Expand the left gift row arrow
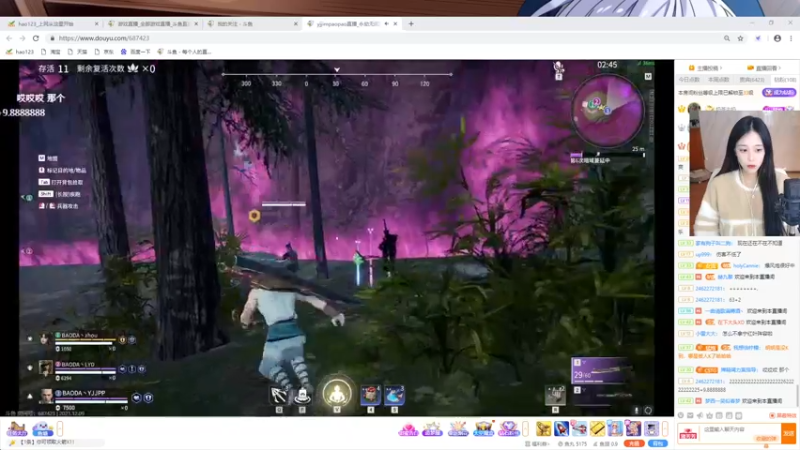Screen dimensions: 800x450 (x=526, y=429)
